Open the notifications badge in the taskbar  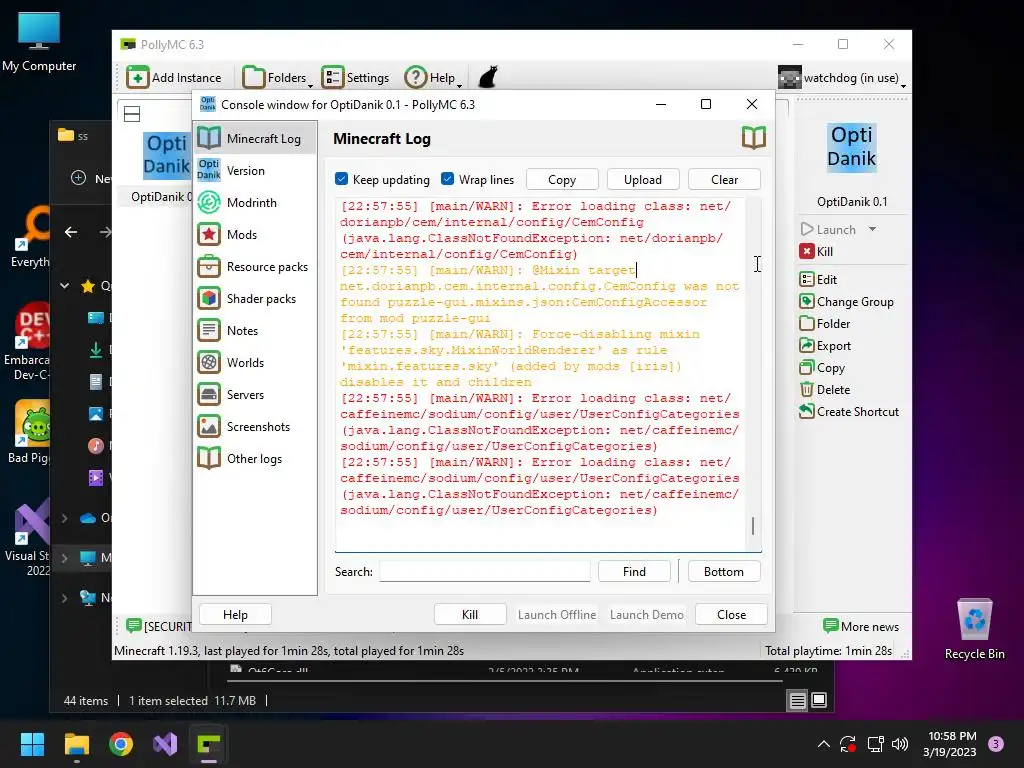[996, 744]
